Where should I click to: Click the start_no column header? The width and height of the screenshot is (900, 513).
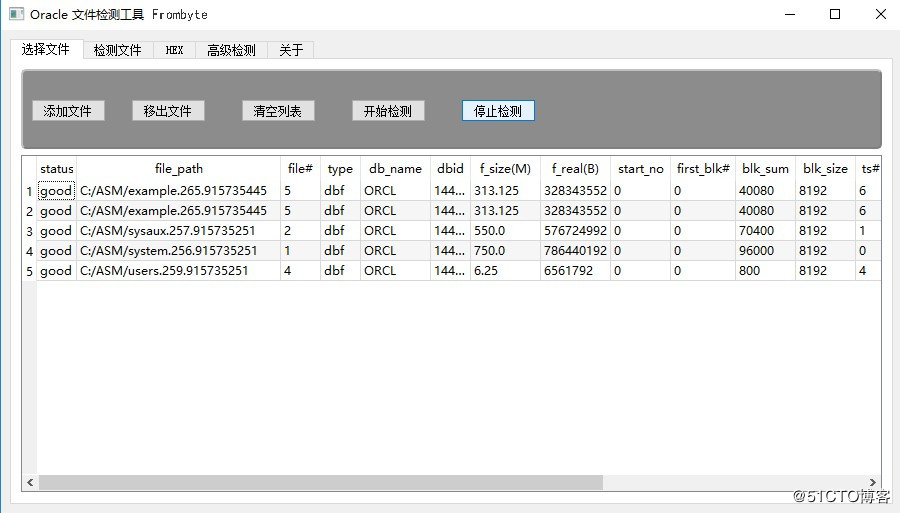click(x=641, y=169)
